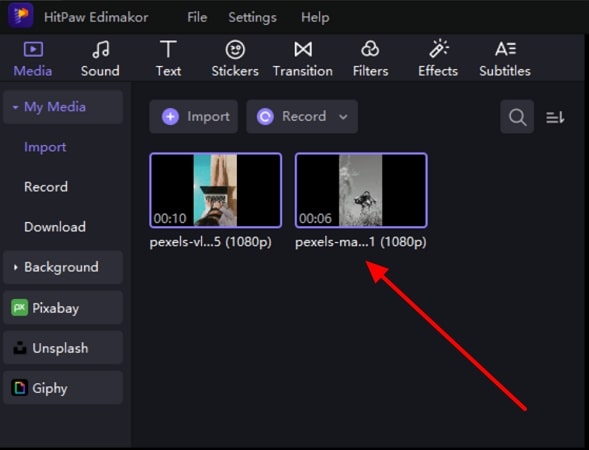Open the Effects tab
Viewport: 589px width, 450px height.
click(x=438, y=59)
